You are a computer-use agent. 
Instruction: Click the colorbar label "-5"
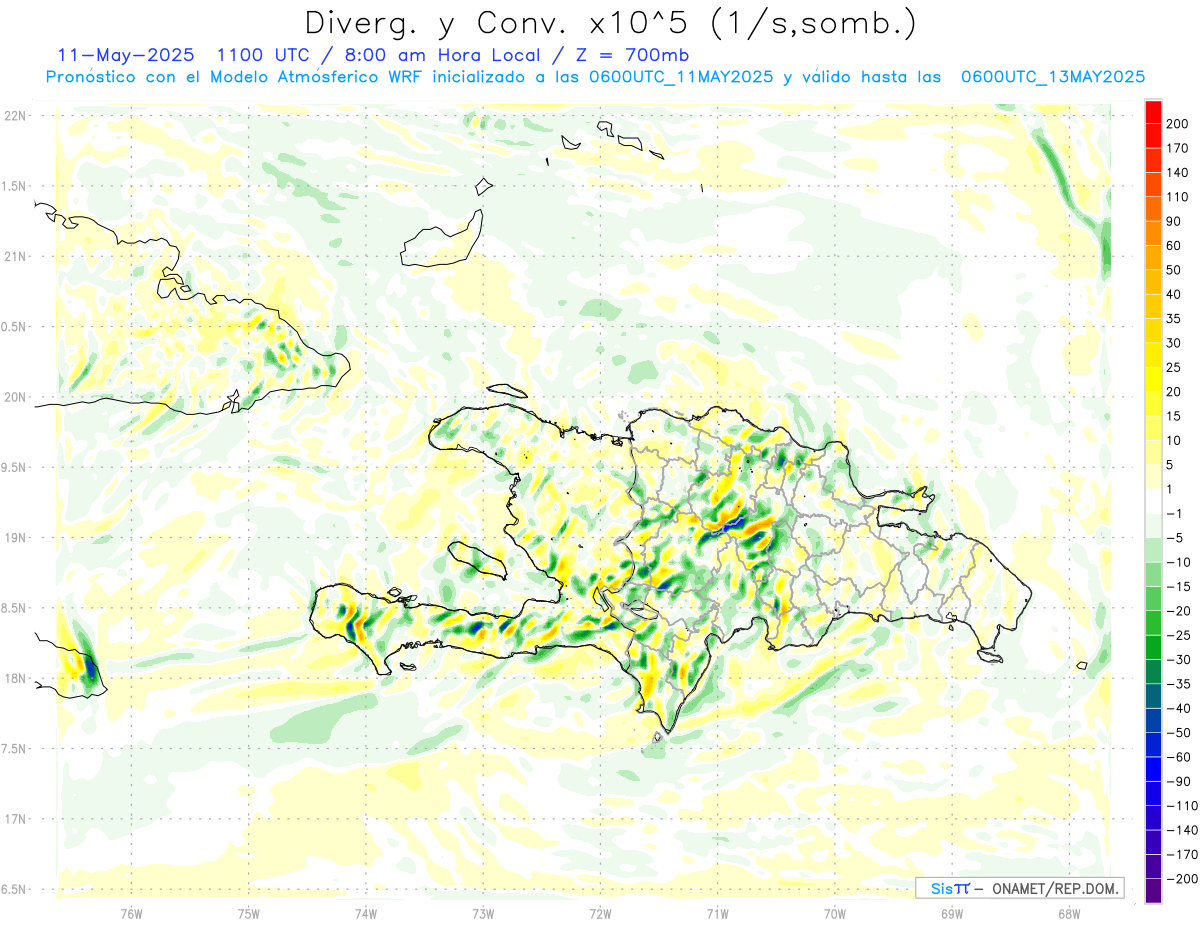tap(1176, 538)
